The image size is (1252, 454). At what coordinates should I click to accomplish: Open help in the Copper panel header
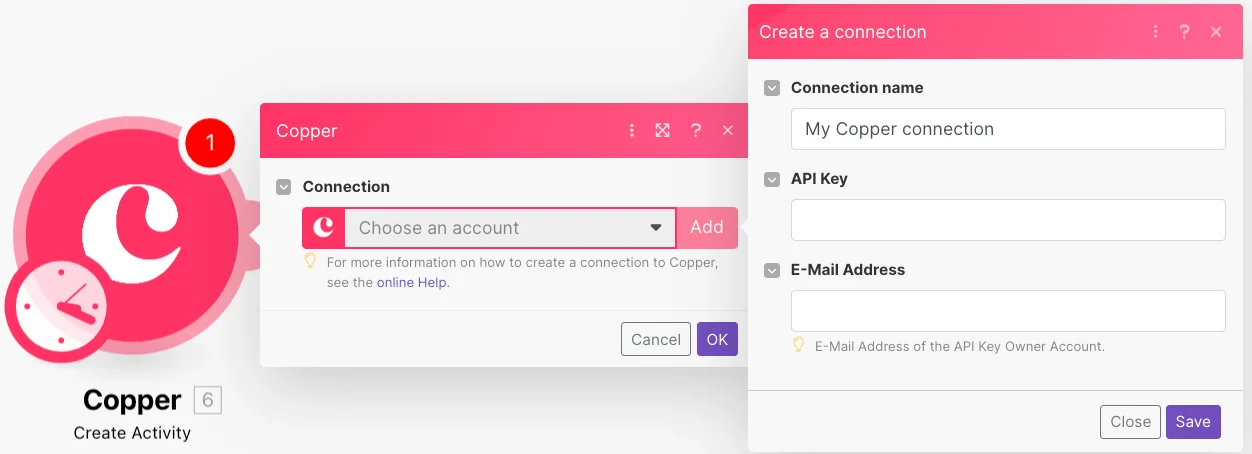tap(696, 130)
